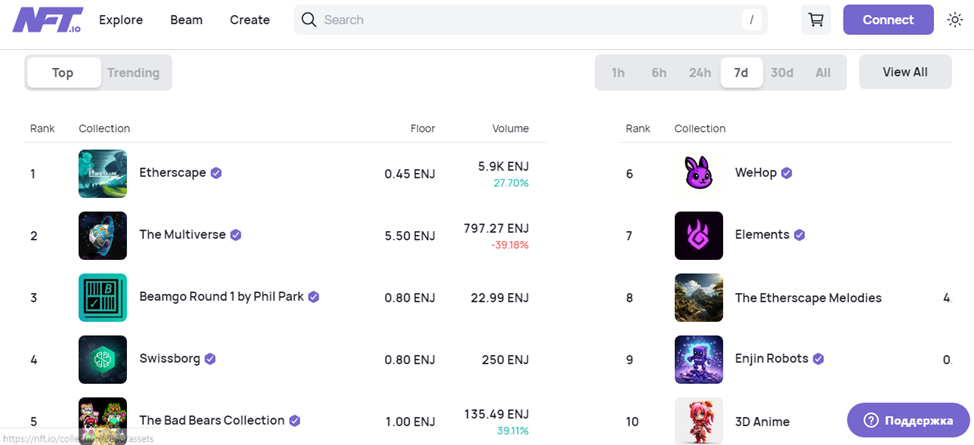The image size is (974, 445).
Task: Click the search magnifier icon
Action: (x=309, y=20)
